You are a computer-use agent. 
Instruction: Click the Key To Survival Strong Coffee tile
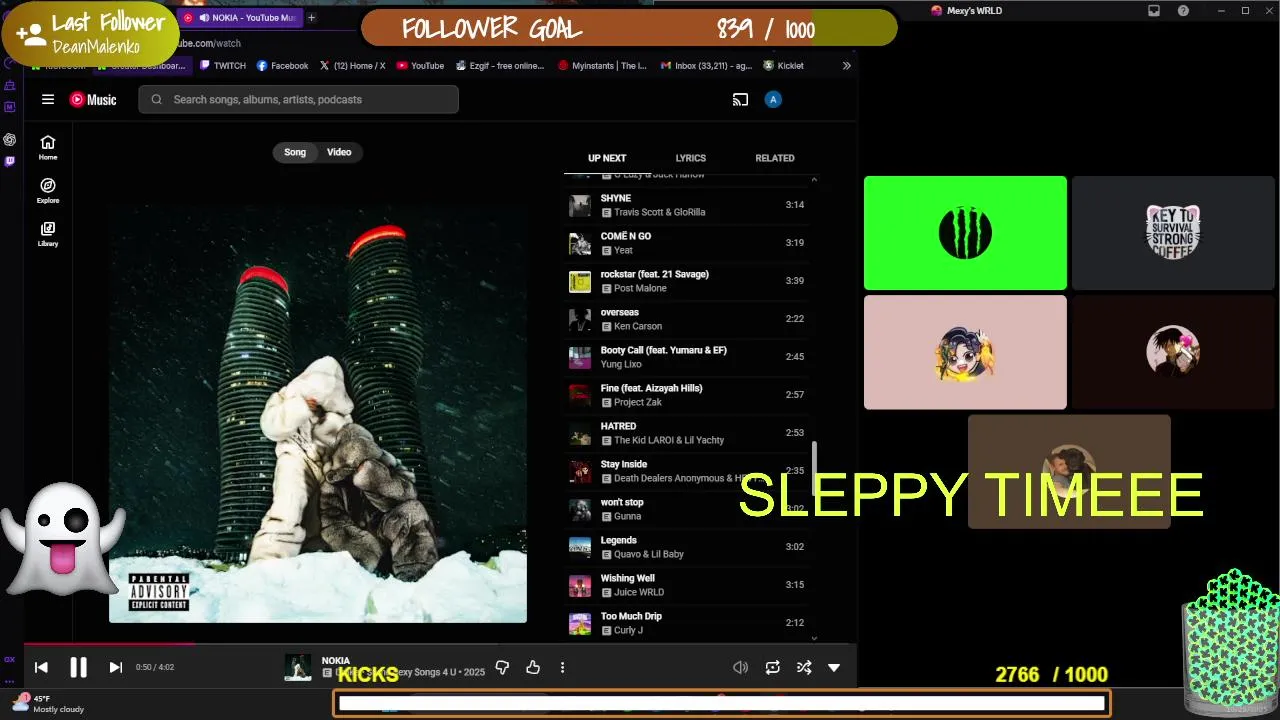1173,233
